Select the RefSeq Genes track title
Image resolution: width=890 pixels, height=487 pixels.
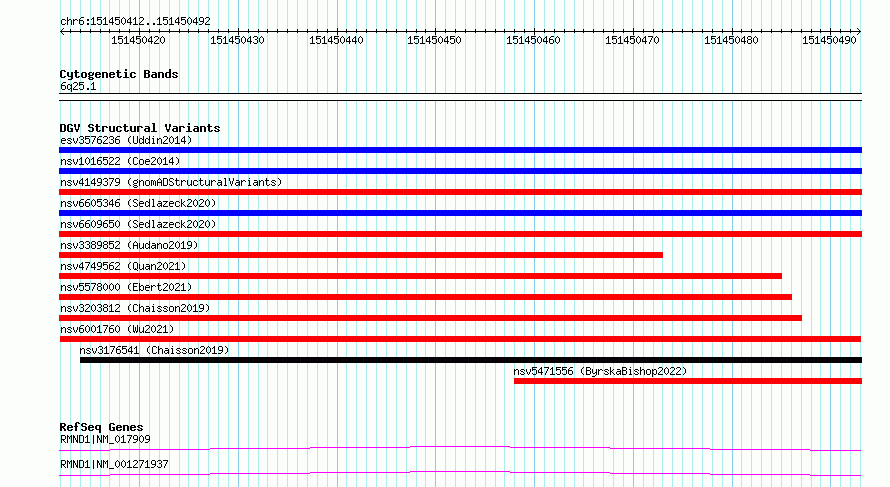[x=101, y=427]
